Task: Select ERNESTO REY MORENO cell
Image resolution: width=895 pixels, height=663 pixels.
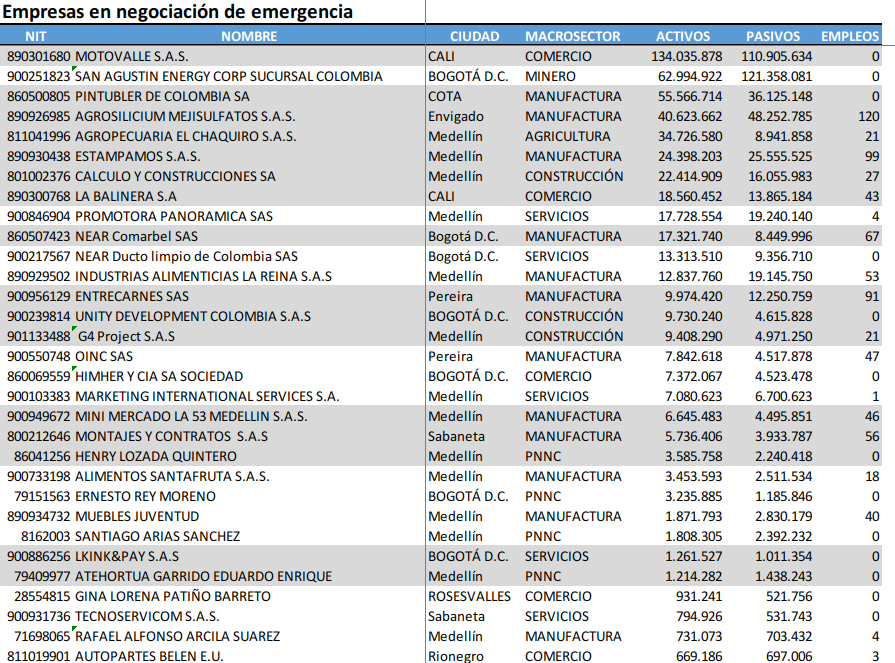Action: point(146,496)
